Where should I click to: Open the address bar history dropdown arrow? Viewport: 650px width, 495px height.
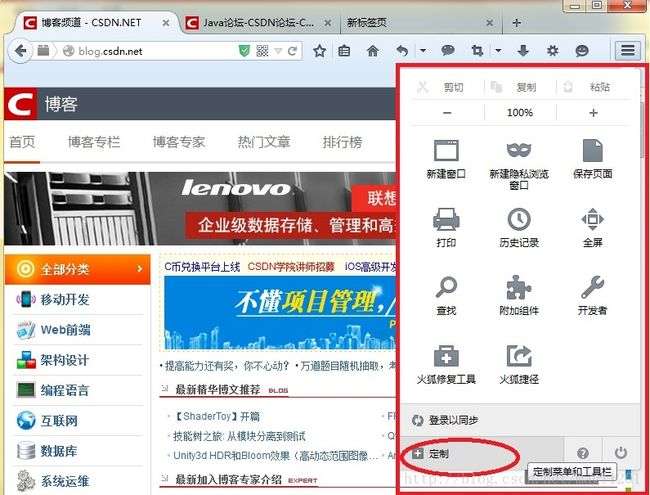click(278, 51)
